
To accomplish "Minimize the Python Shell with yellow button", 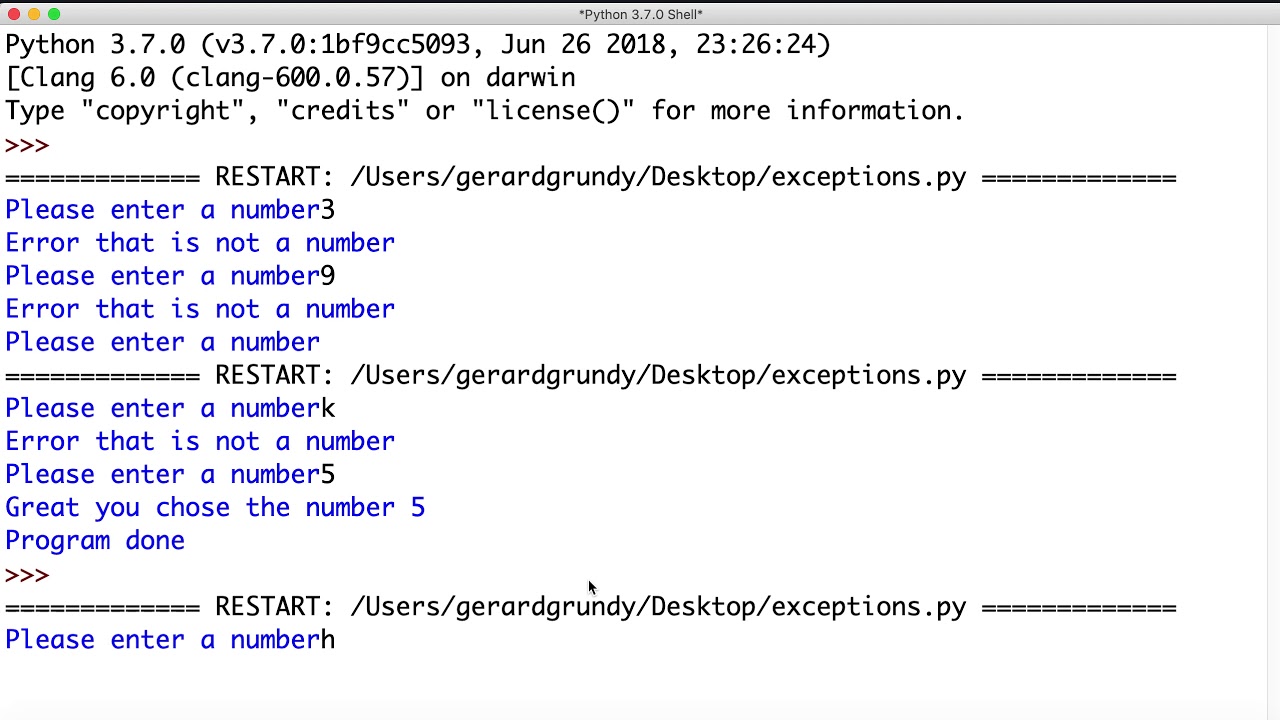I will coord(34,14).
